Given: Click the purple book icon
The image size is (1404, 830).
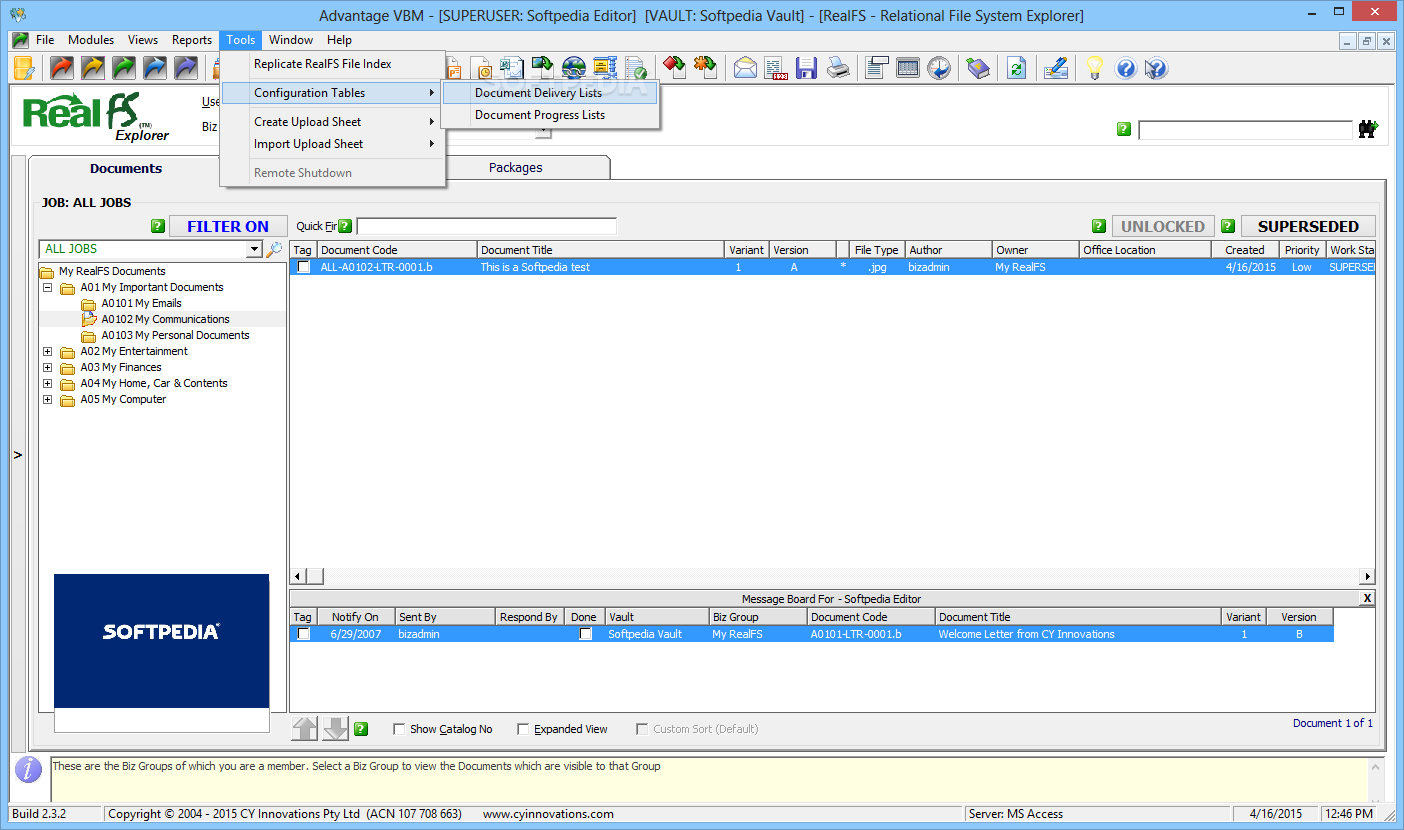Looking at the screenshot, I should (x=978, y=68).
